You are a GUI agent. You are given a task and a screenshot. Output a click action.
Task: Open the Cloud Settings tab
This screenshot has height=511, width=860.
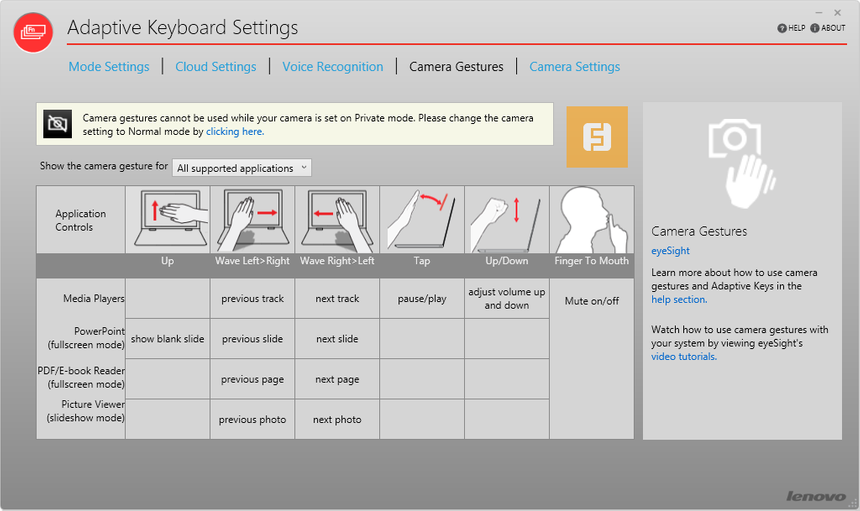click(x=215, y=67)
